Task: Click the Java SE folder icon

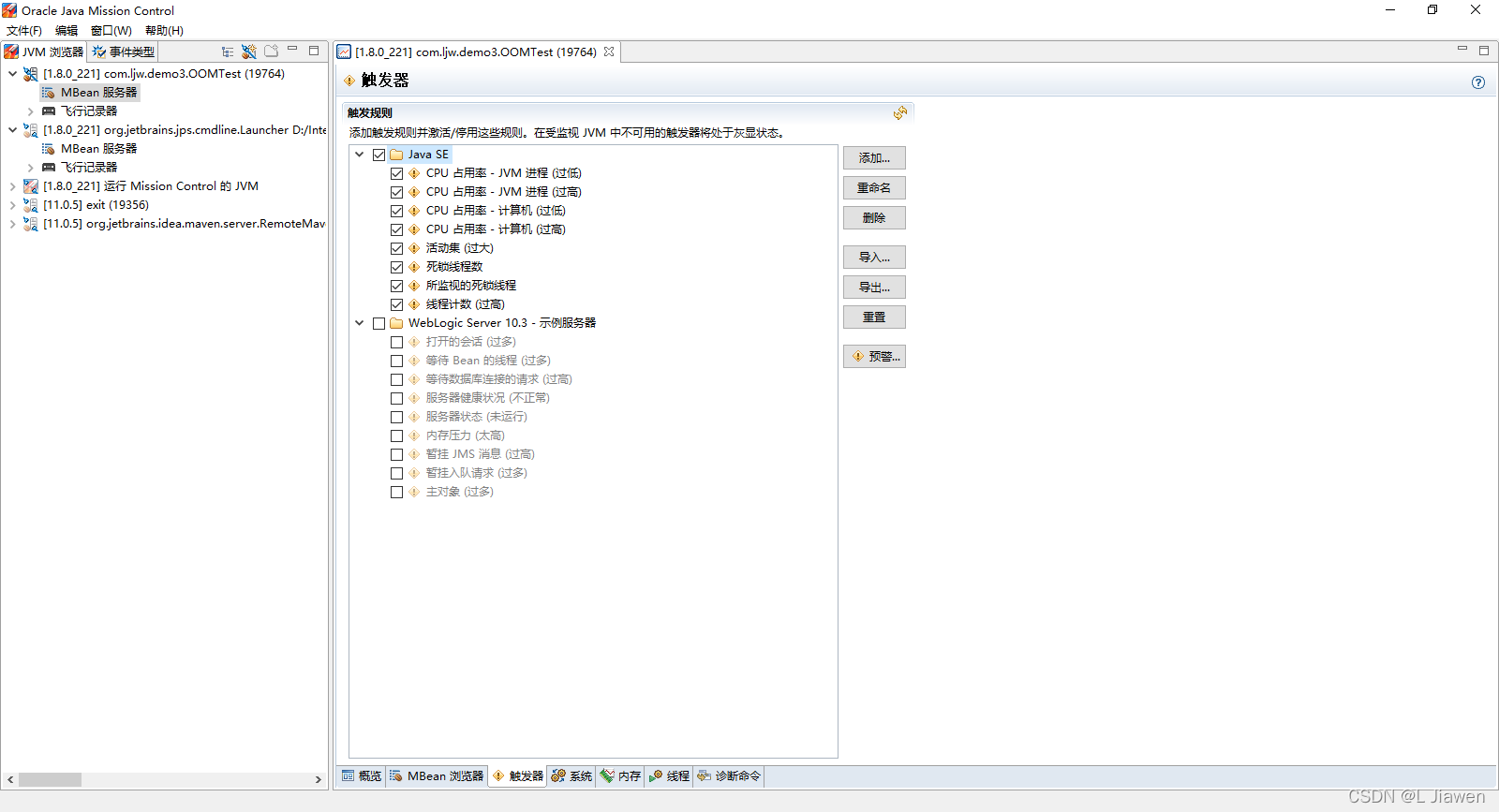Action: pyautogui.click(x=396, y=155)
